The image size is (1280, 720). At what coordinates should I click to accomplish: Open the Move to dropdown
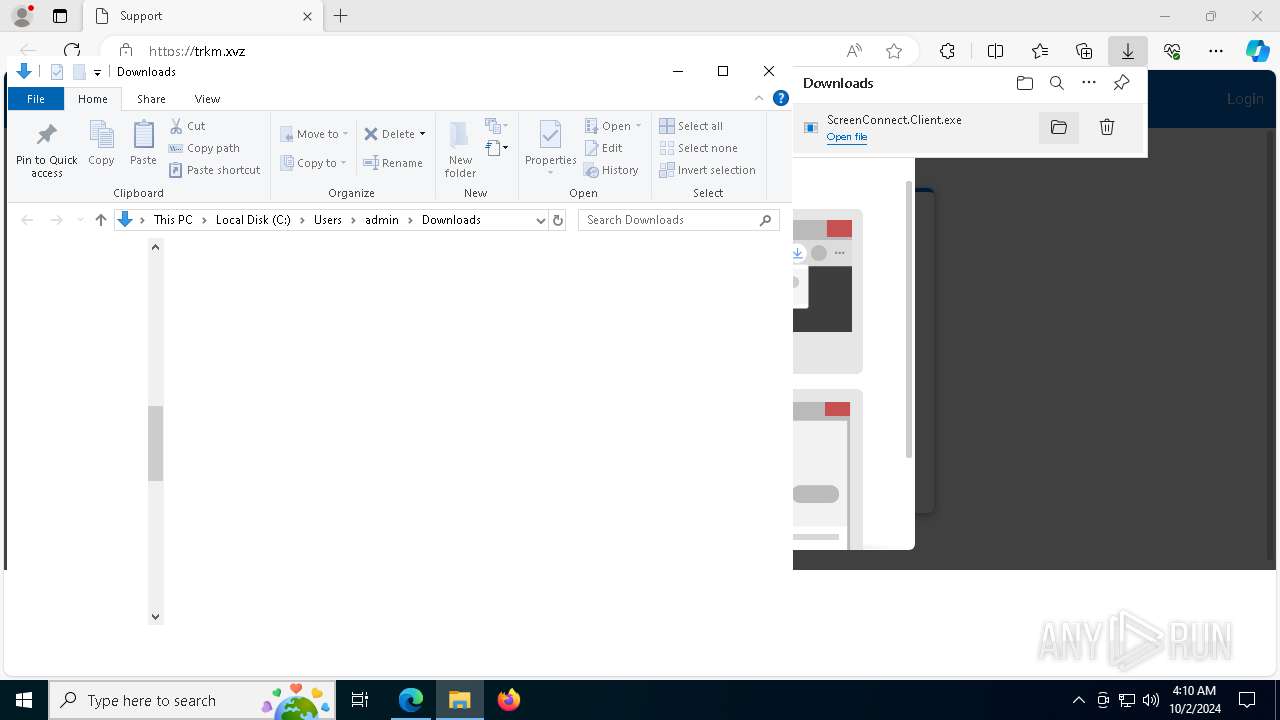pos(314,134)
